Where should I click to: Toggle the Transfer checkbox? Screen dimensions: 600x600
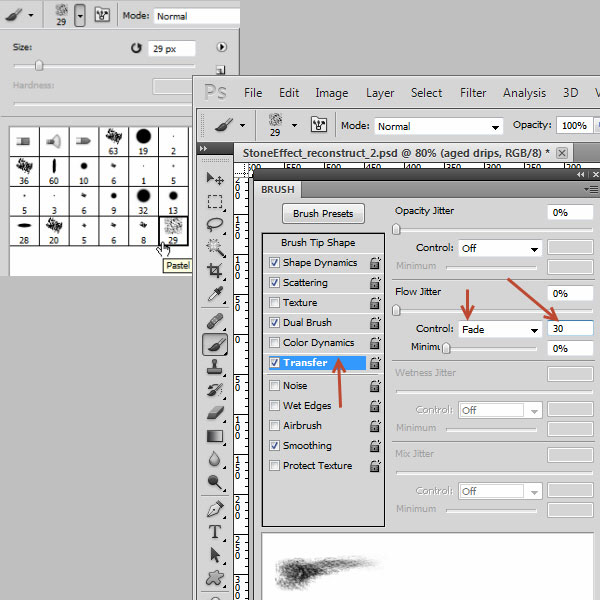tap(274, 362)
